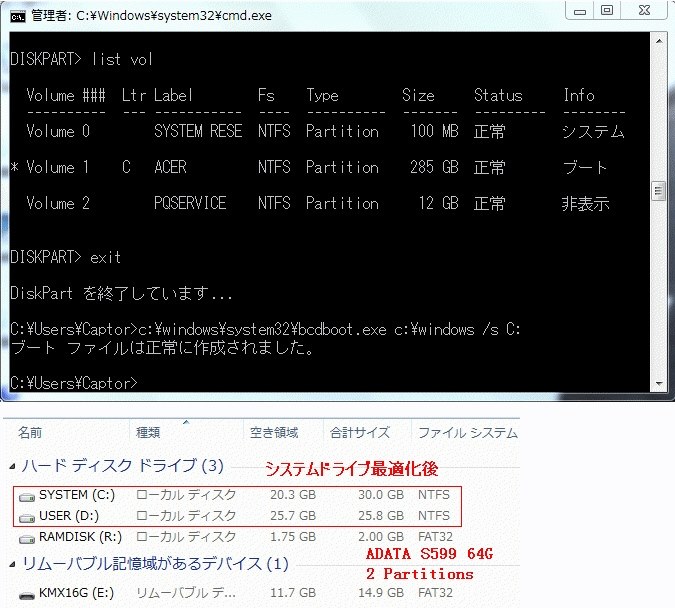Sort by the 空き領域 column header

(274, 432)
